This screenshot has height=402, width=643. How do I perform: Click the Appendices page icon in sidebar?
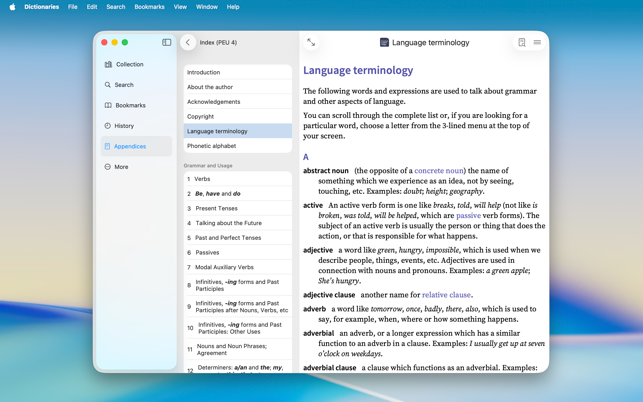coord(107,146)
